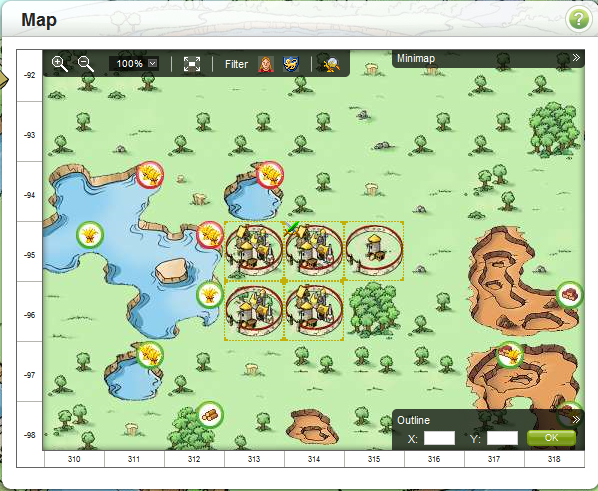
Task: Click the X coordinate input field
Action: [439, 438]
